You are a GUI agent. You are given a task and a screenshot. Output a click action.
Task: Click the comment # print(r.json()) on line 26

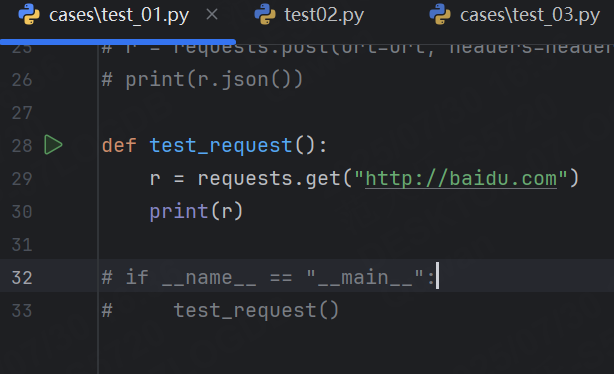(202, 80)
